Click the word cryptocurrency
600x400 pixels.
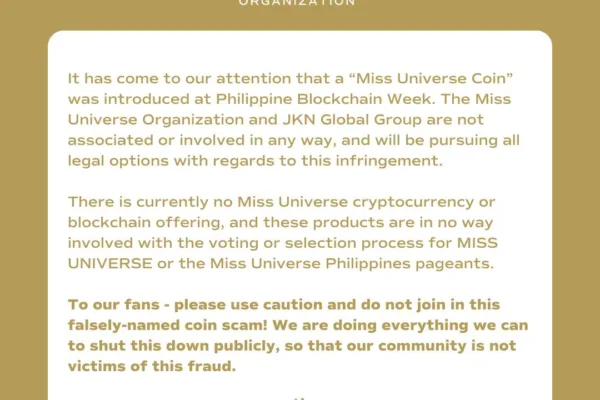(x=413, y=202)
